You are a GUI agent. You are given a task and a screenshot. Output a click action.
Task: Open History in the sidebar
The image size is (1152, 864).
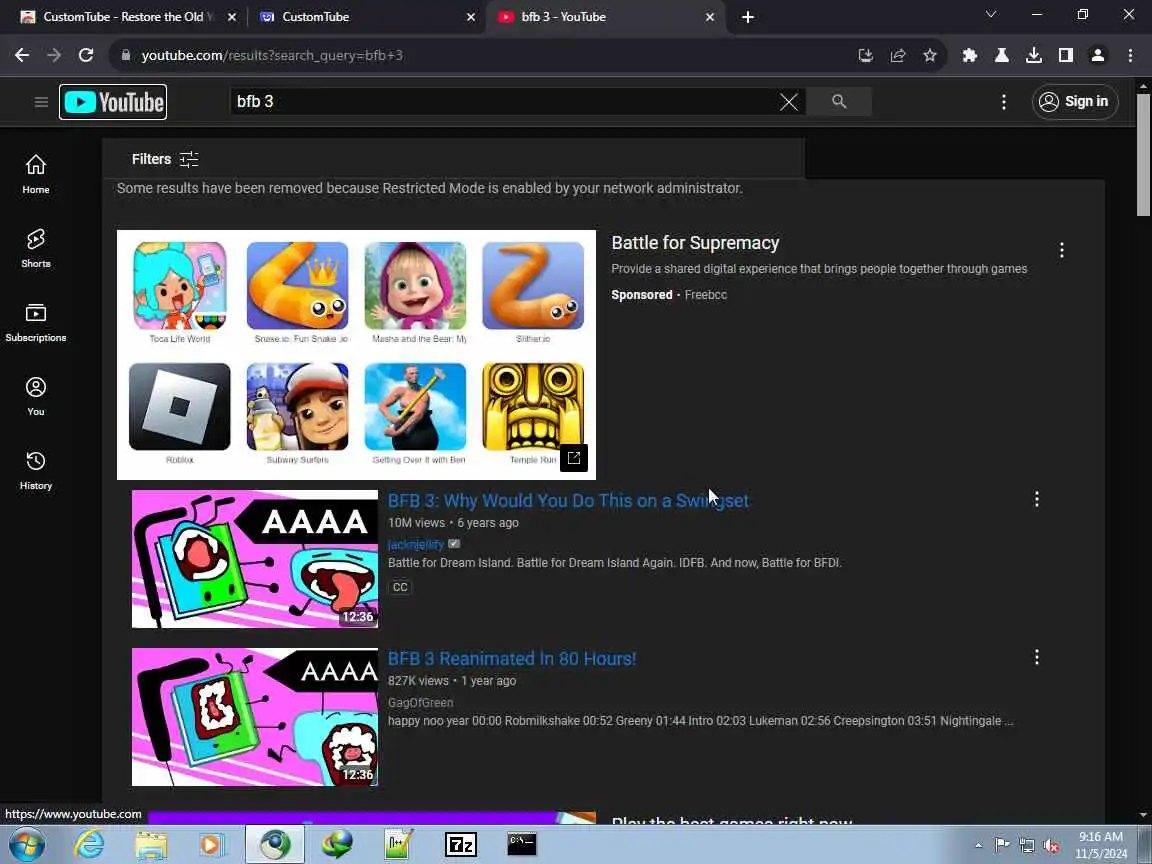point(35,471)
